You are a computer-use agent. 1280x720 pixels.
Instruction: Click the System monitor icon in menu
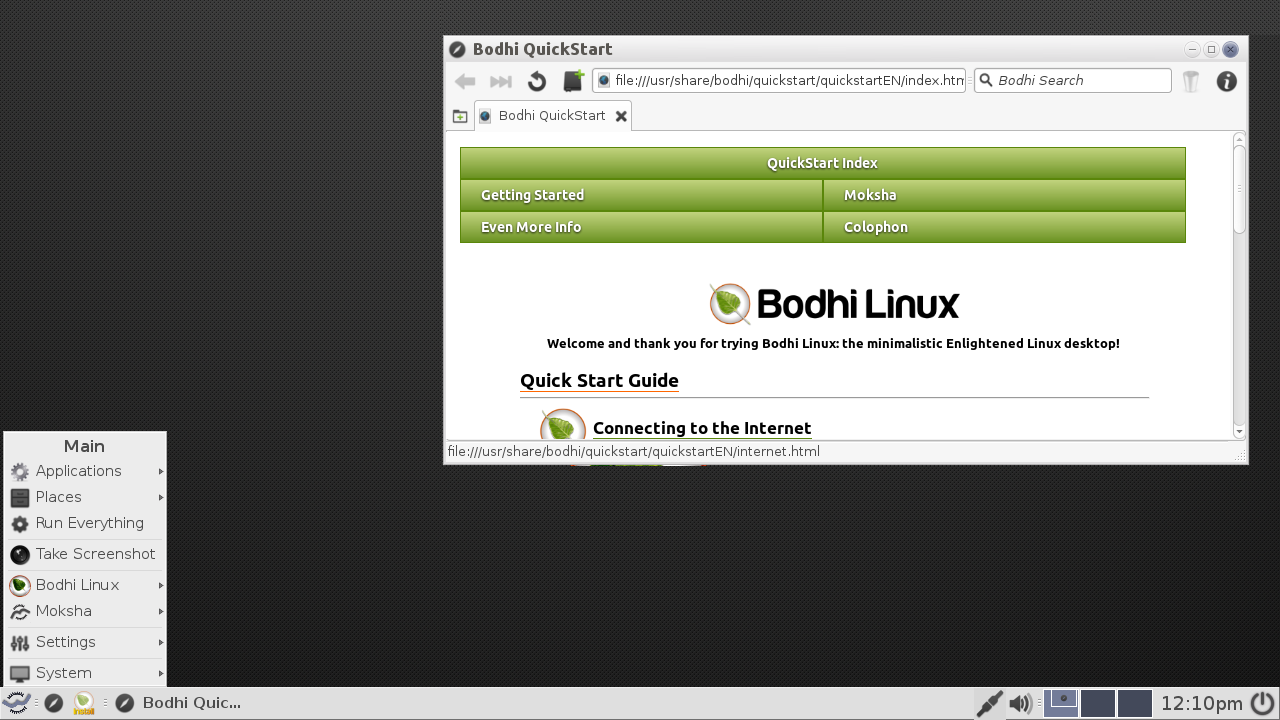tap(20, 674)
